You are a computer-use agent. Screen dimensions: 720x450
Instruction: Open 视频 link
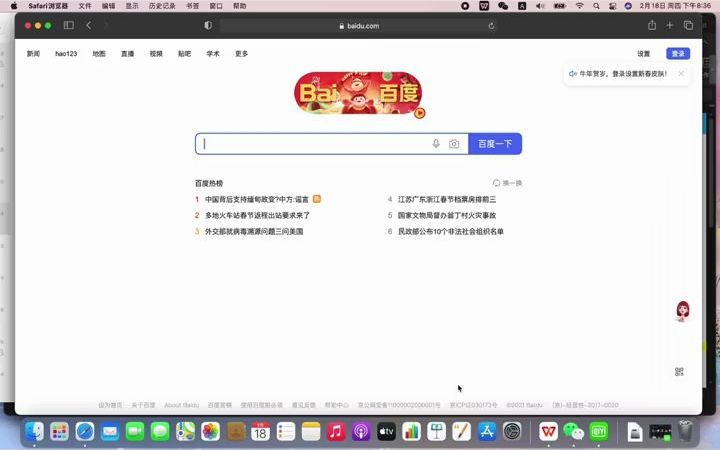click(156, 53)
